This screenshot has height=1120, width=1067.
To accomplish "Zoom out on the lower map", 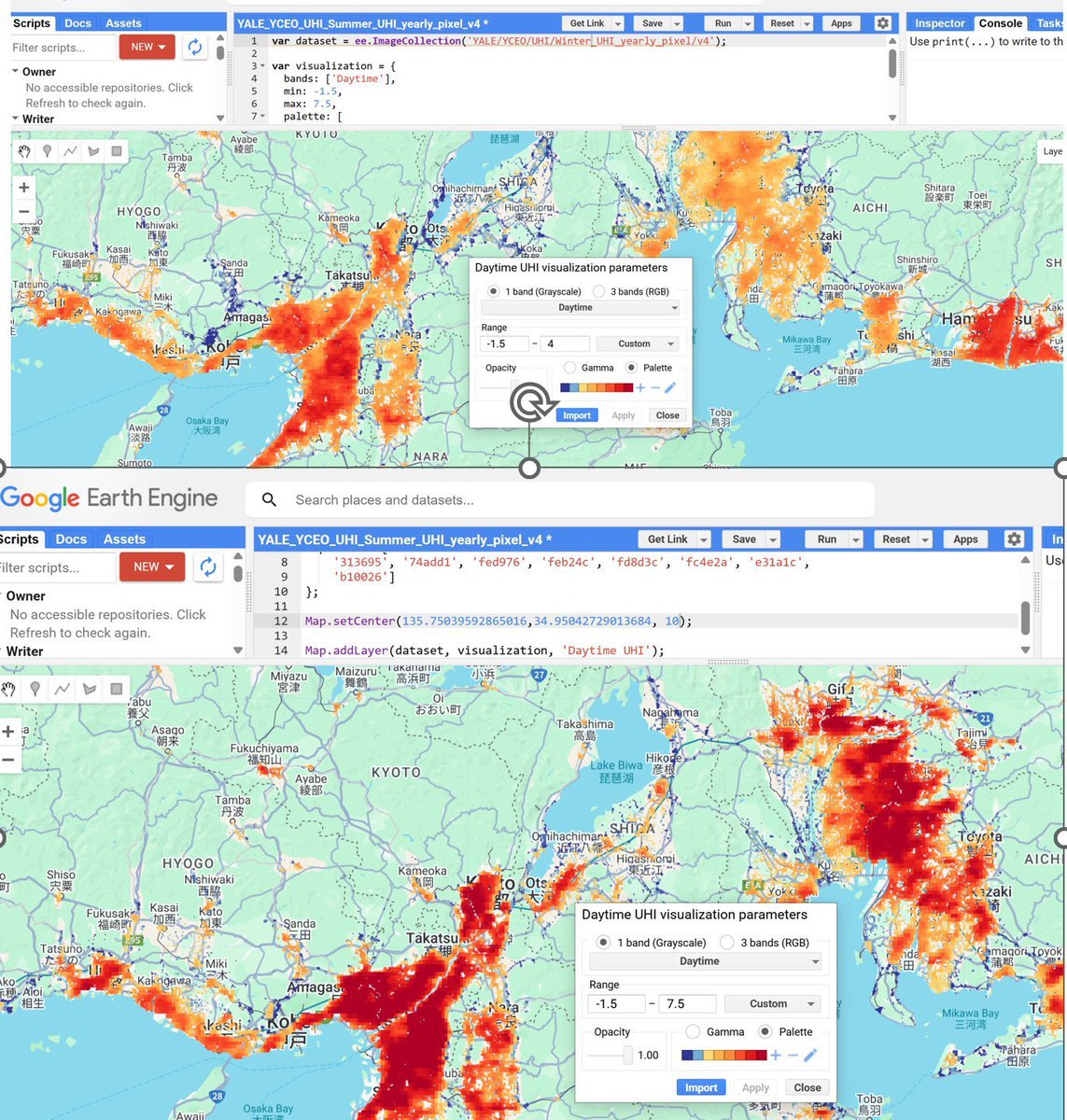I will coord(8,760).
